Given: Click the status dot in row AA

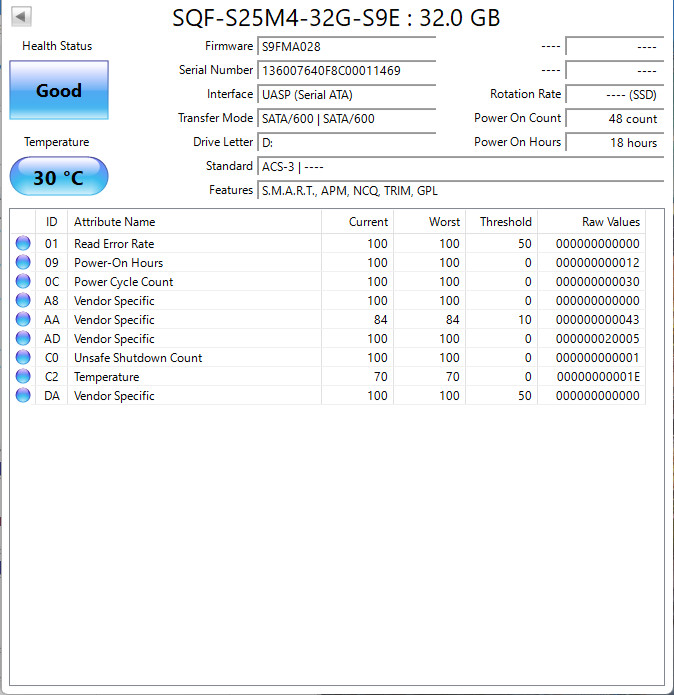Looking at the screenshot, I should (23, 320).
